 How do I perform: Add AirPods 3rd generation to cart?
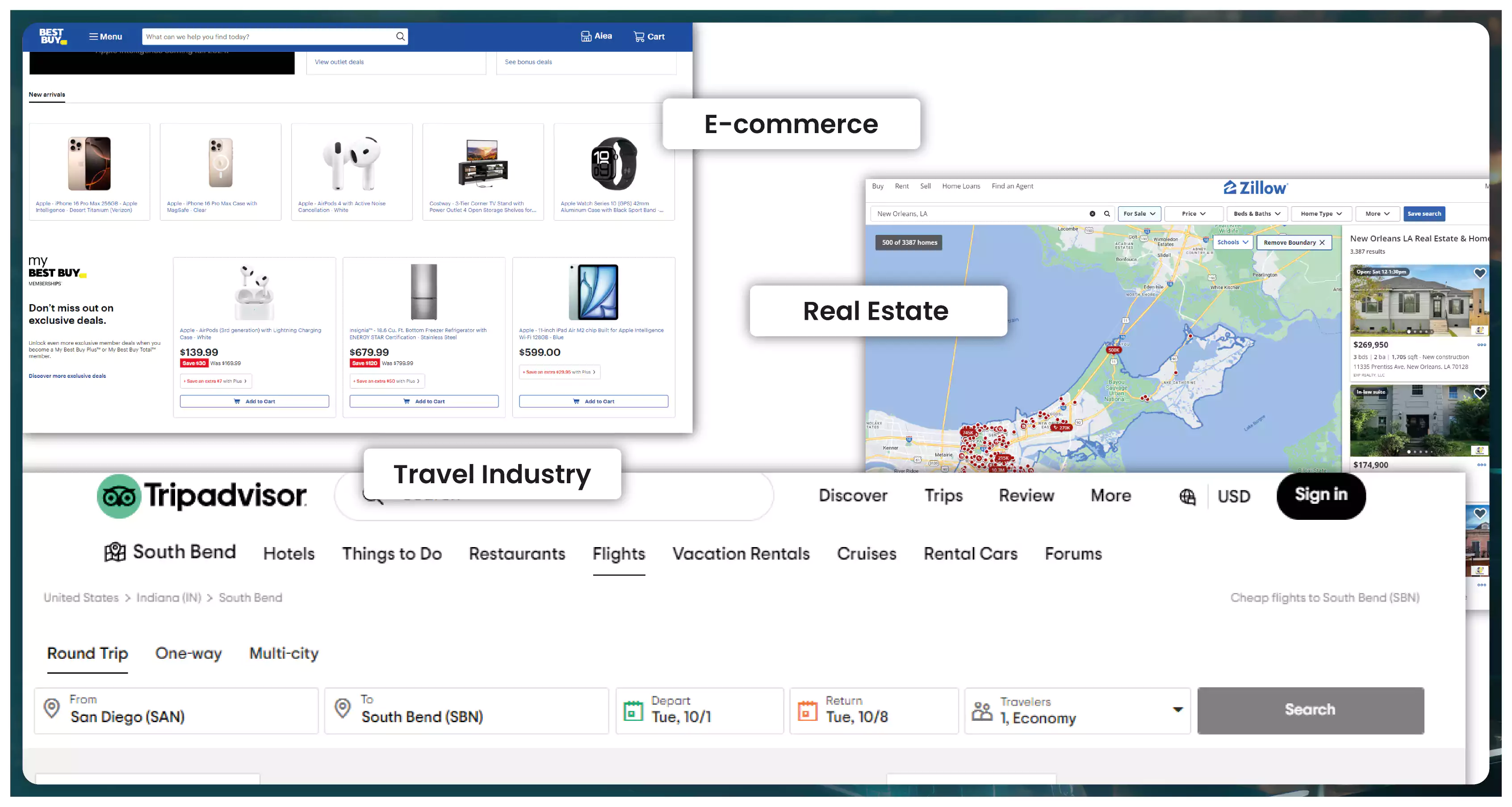coord(254,401)
